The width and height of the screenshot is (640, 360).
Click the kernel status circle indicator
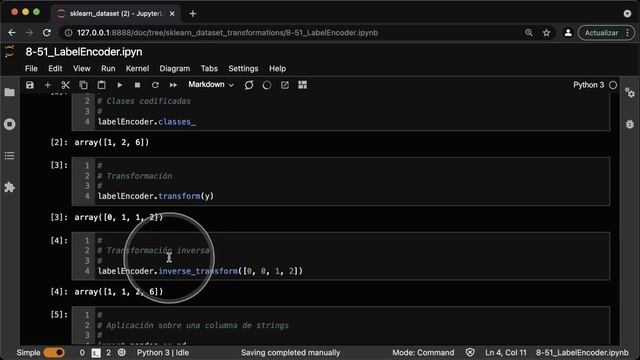click(613, 85)
